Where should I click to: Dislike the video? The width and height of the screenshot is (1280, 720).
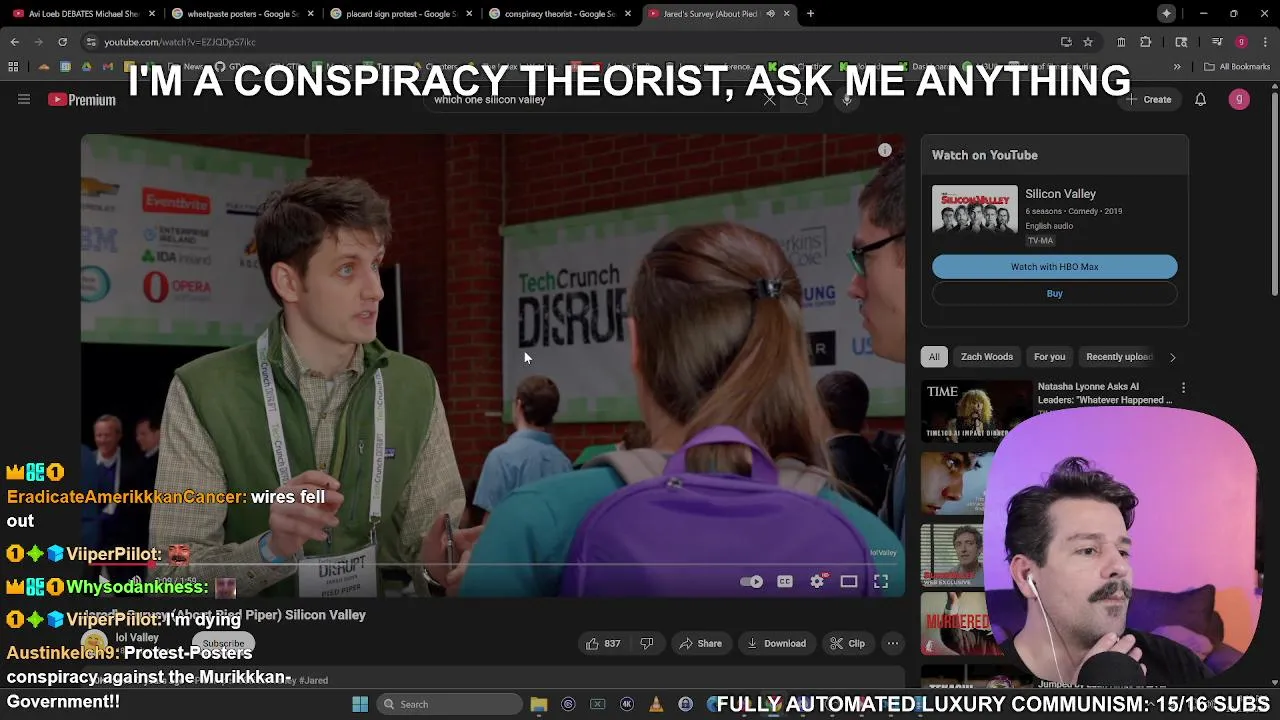[646, 643]
